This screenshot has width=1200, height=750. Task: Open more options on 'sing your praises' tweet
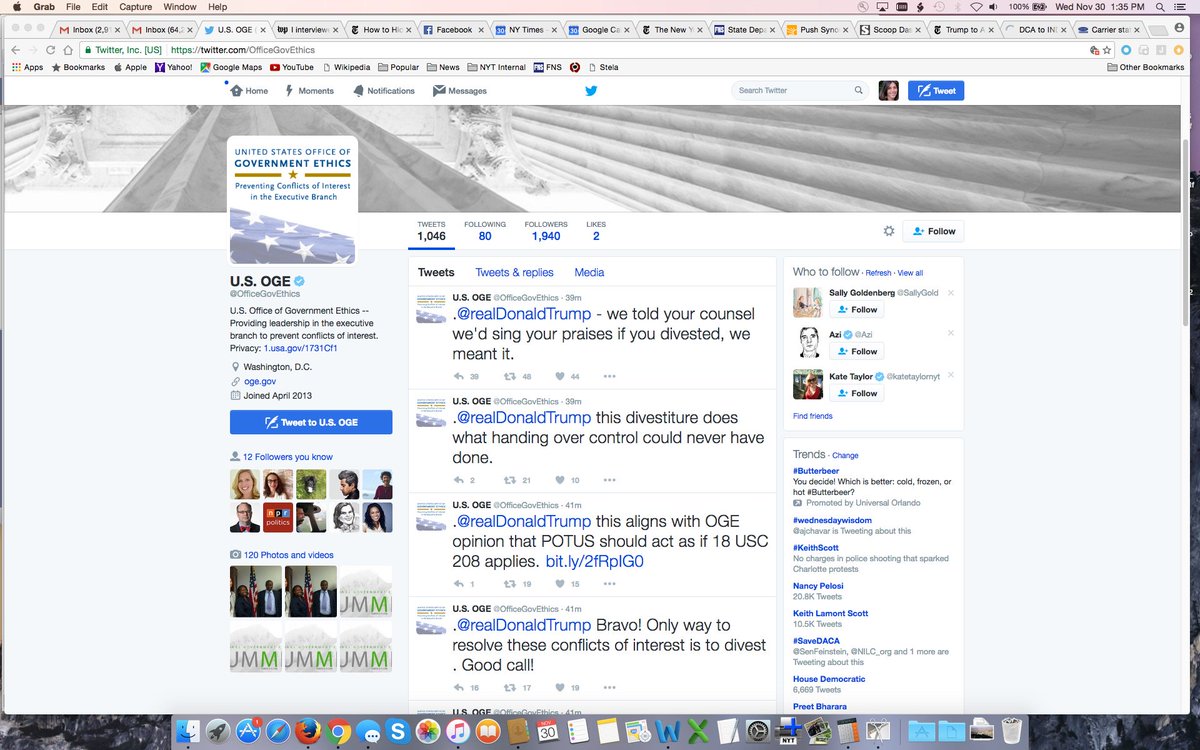[x=609, y=376]
